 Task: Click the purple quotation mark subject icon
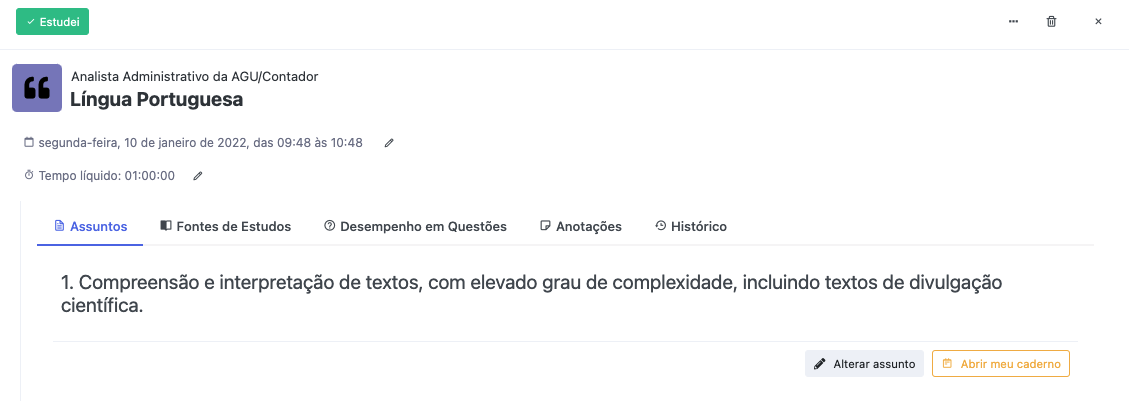pyautogui.click(x=37, y=88)
